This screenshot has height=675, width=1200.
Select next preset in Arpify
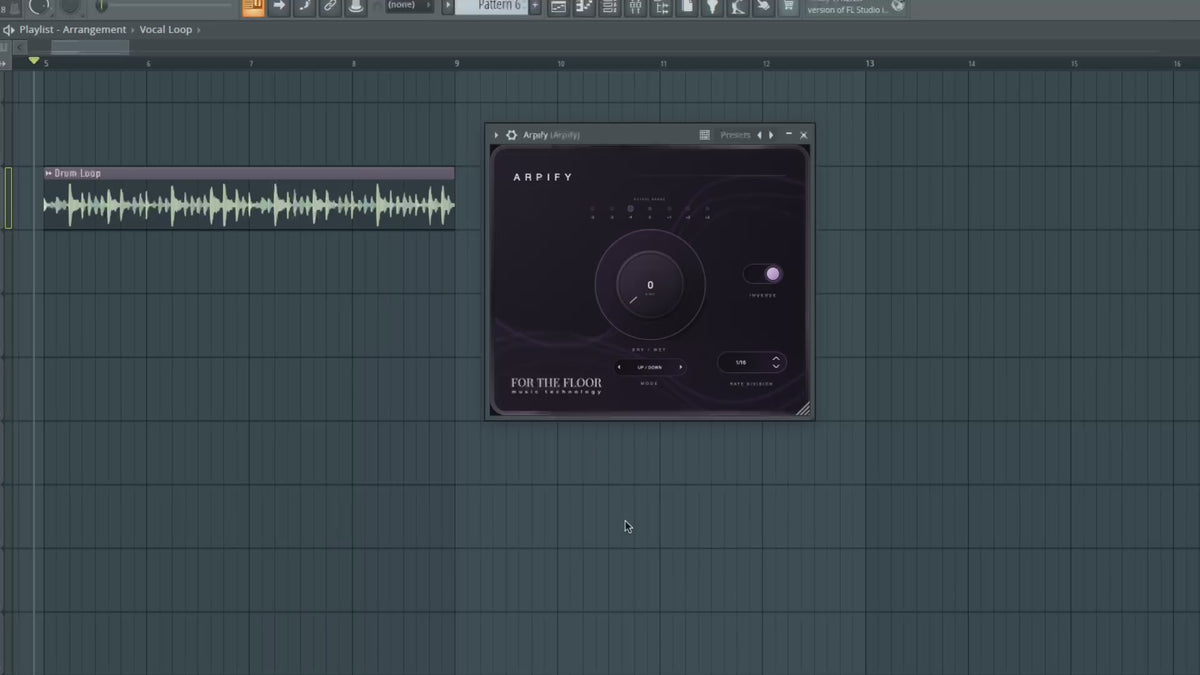771,135
